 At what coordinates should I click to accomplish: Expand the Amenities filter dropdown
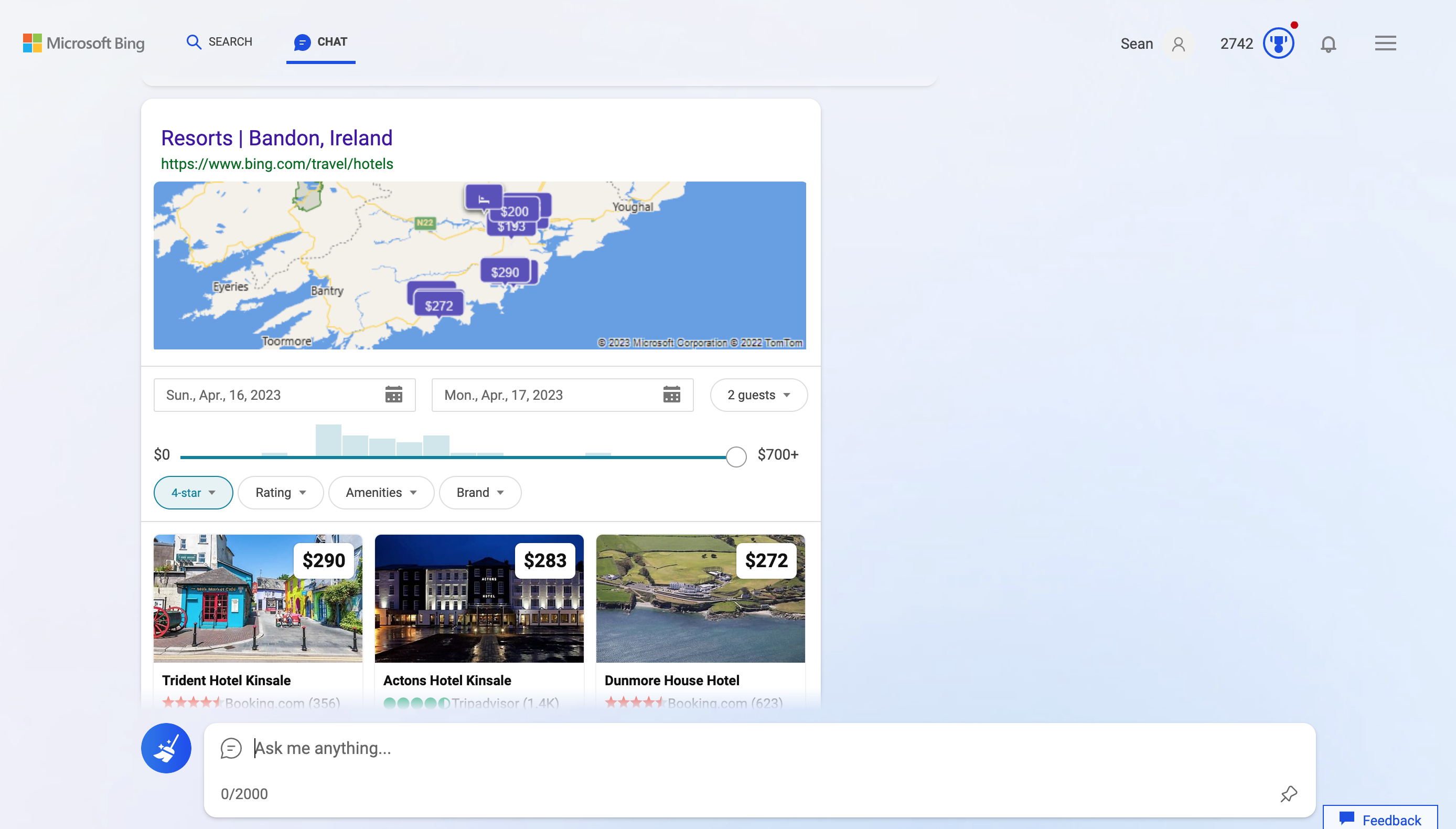[x=381, y=493]
